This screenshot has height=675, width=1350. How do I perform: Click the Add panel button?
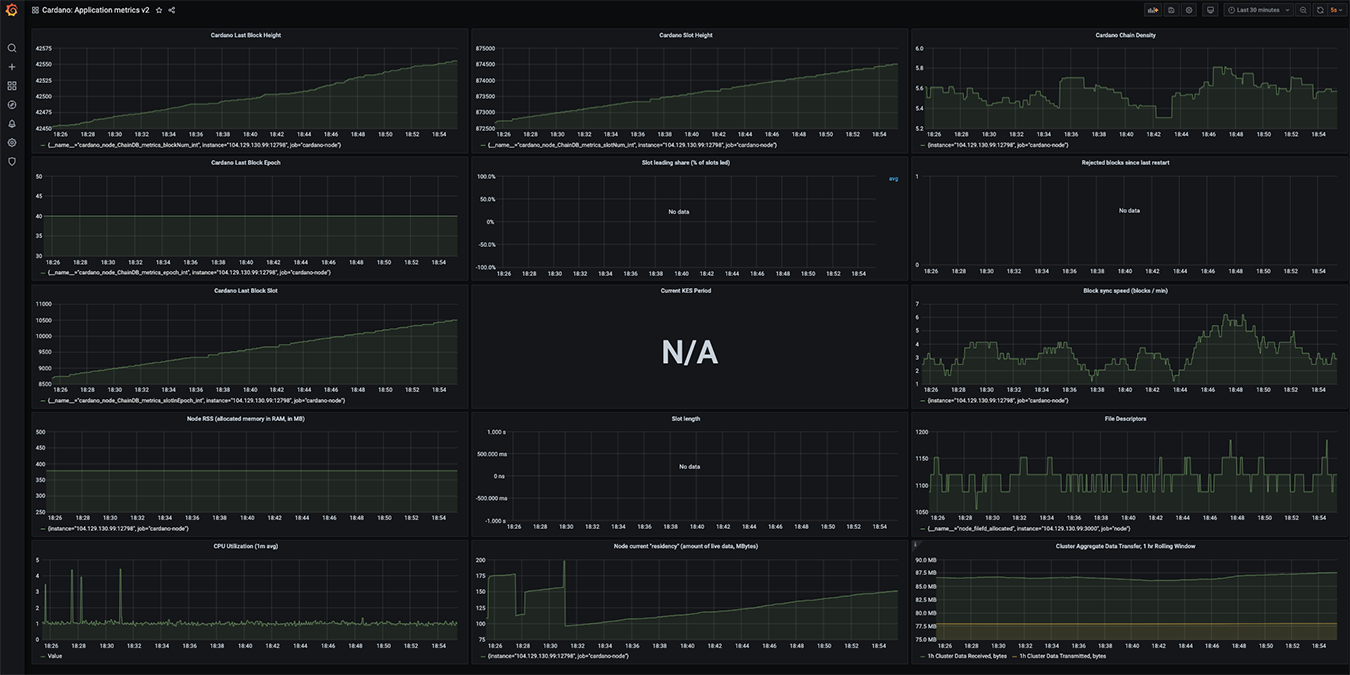(1152, 10)
